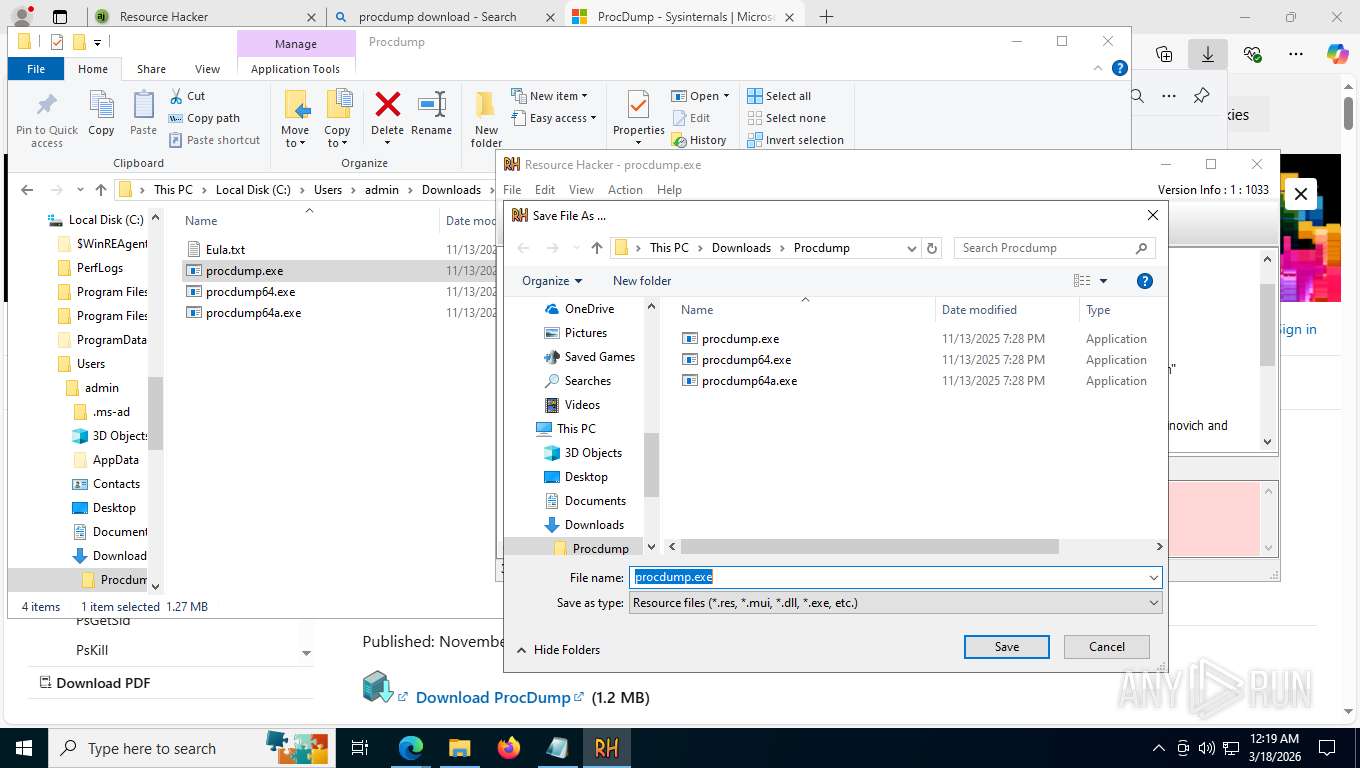This screenshot has width=1360, height=768.
Task: Click the Properties icon in ribbon
Action: tap(638, 104)
